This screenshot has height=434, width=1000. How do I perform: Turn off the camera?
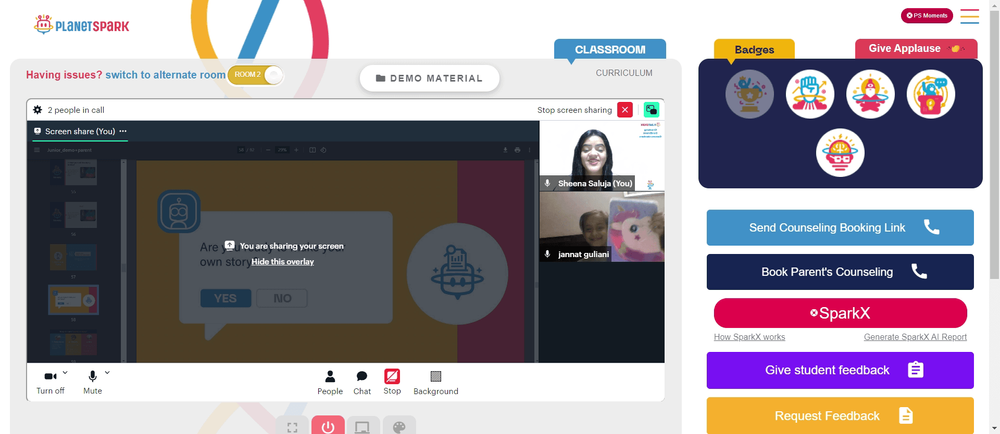(50, 382)
